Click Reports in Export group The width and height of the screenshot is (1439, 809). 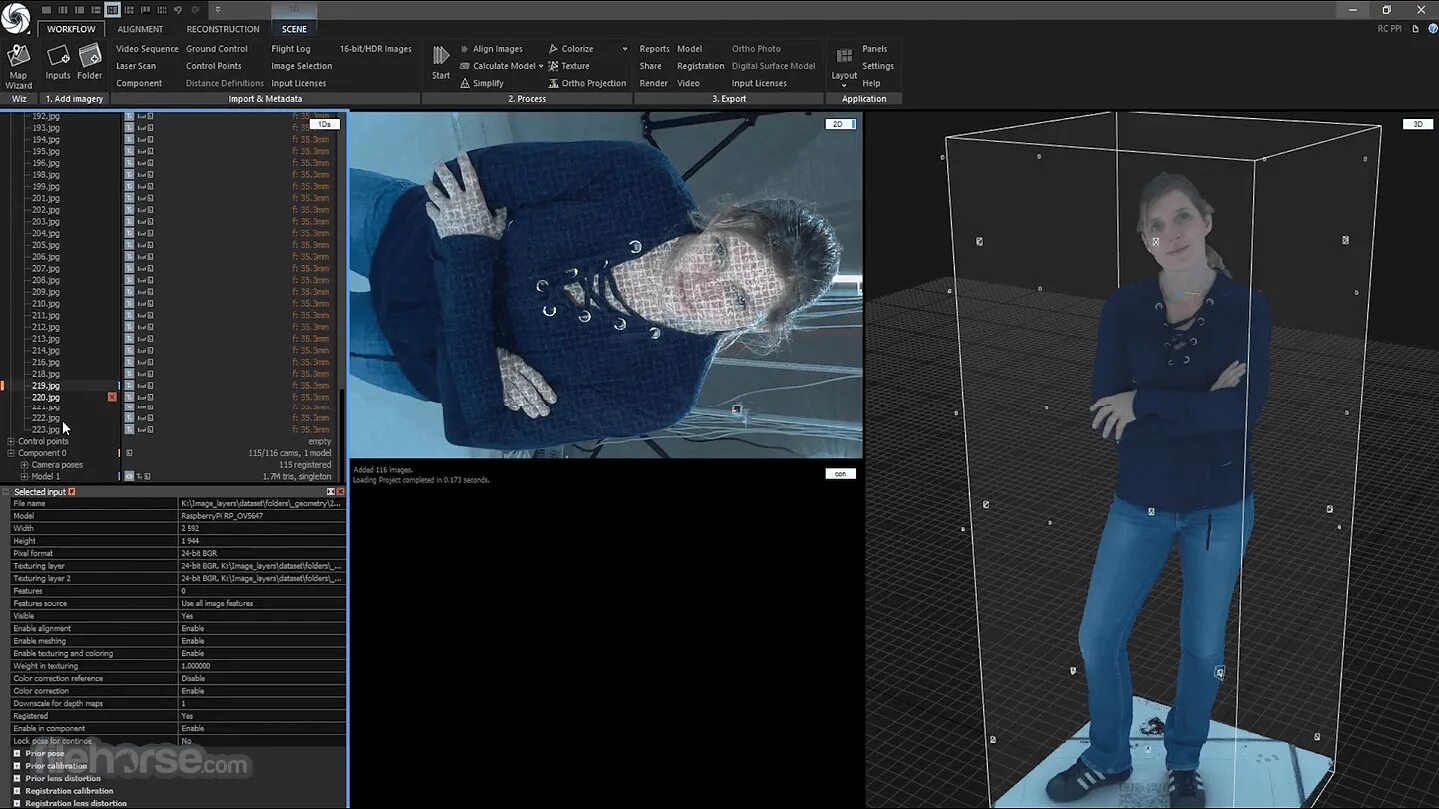tap(655, 49)
